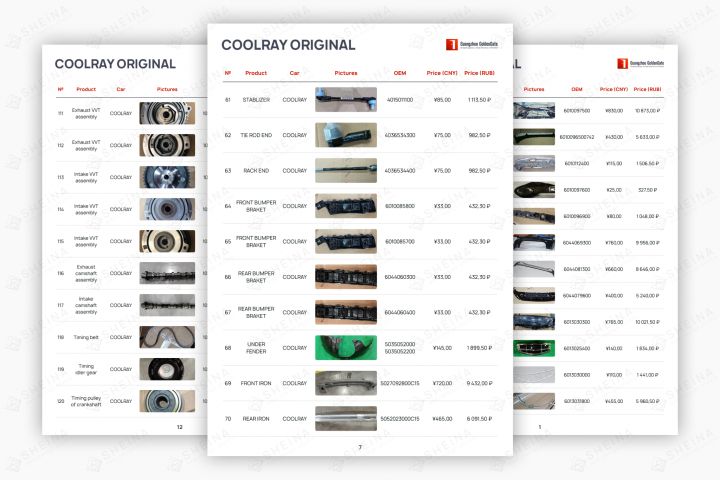Screen dimensions: 720x480
Task: Select the 9 432,00 ₽ ruble price
Action: (x=479, y=383)
